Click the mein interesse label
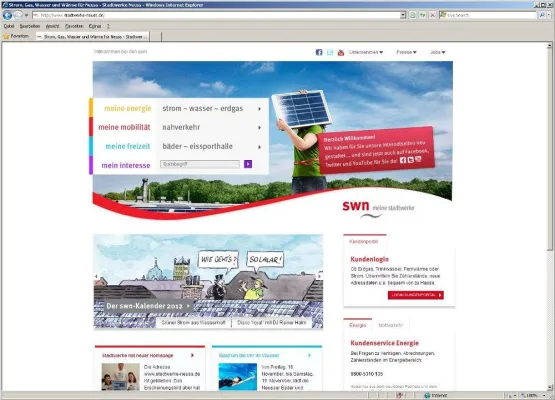The image size is (555, 400). (126, 165)
